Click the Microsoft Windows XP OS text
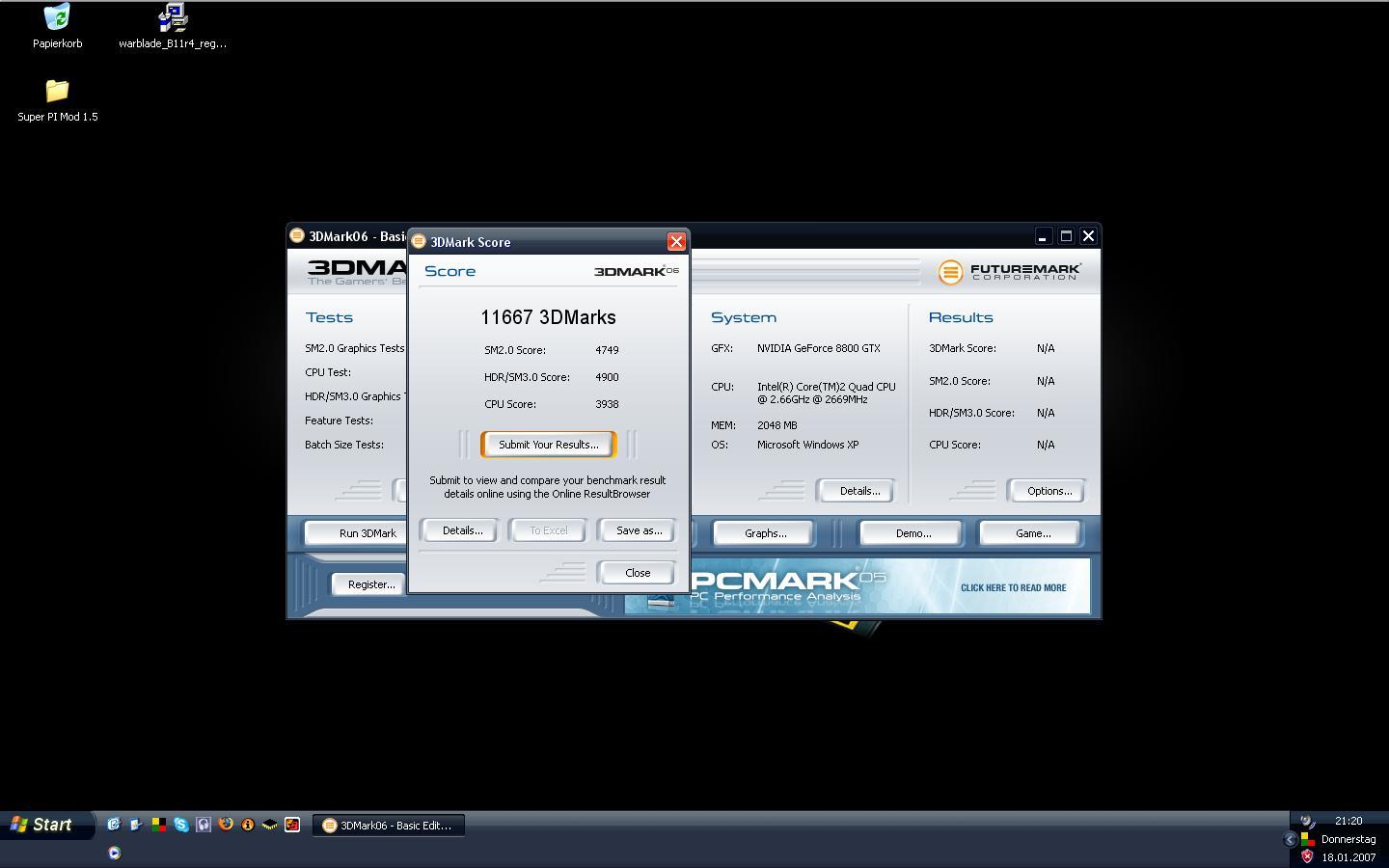The width and height of the screenshot is (1389, 868). coord(807,445)
